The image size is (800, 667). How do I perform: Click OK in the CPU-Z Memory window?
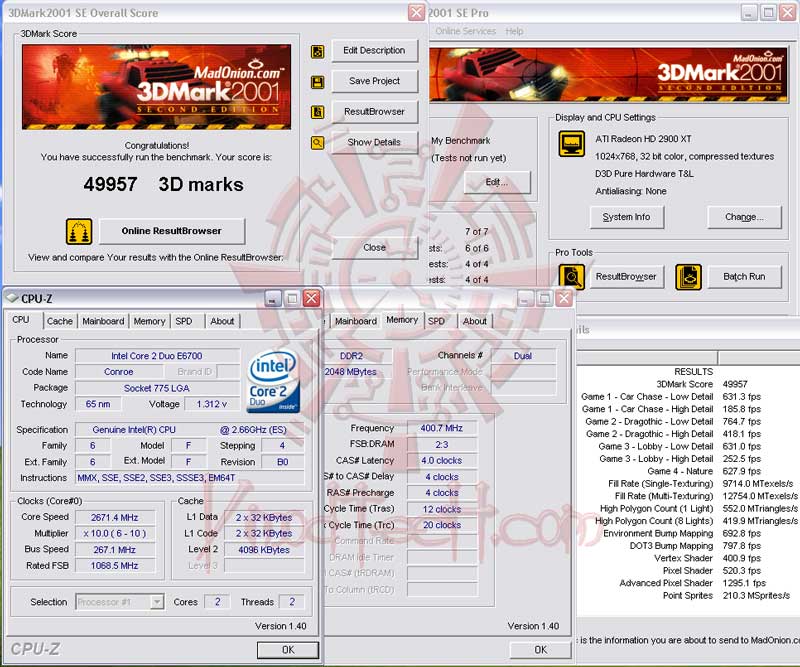click(x=541, y=650)
